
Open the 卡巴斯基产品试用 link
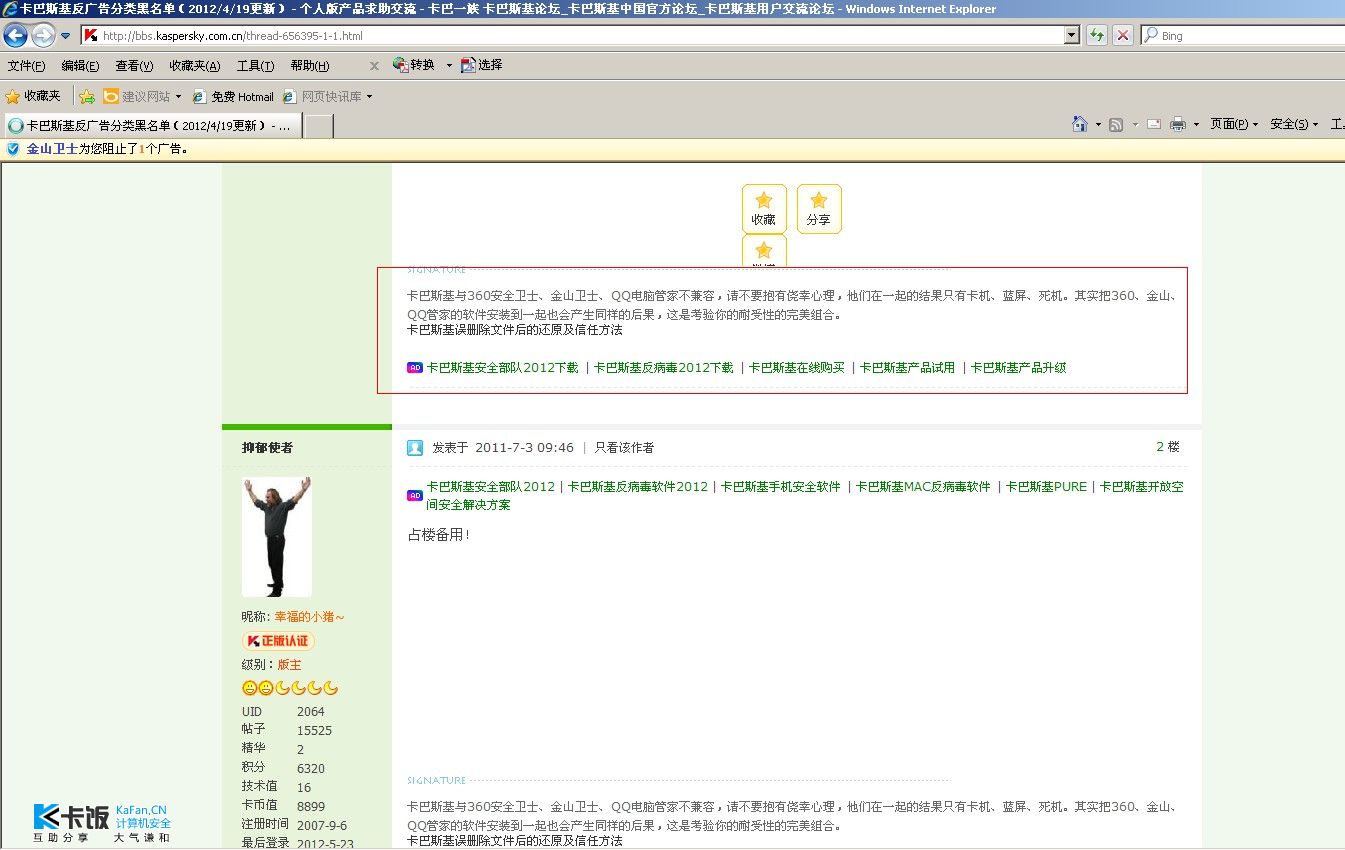point(907,368)
